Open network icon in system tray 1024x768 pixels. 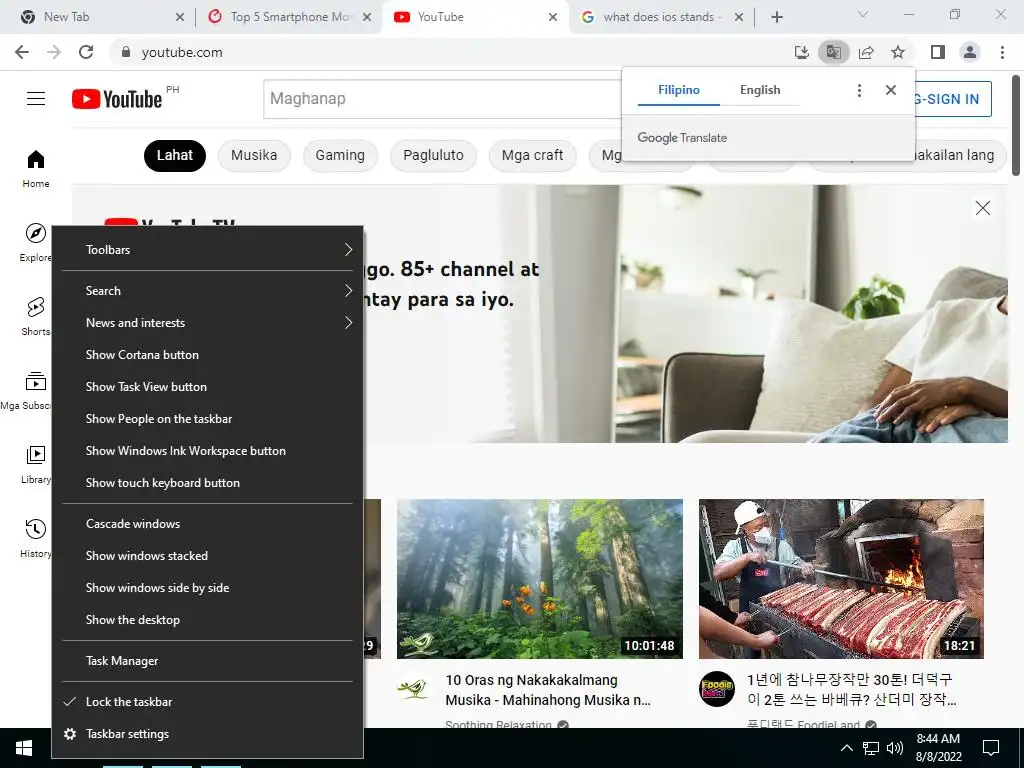click(x=871, y=748)
